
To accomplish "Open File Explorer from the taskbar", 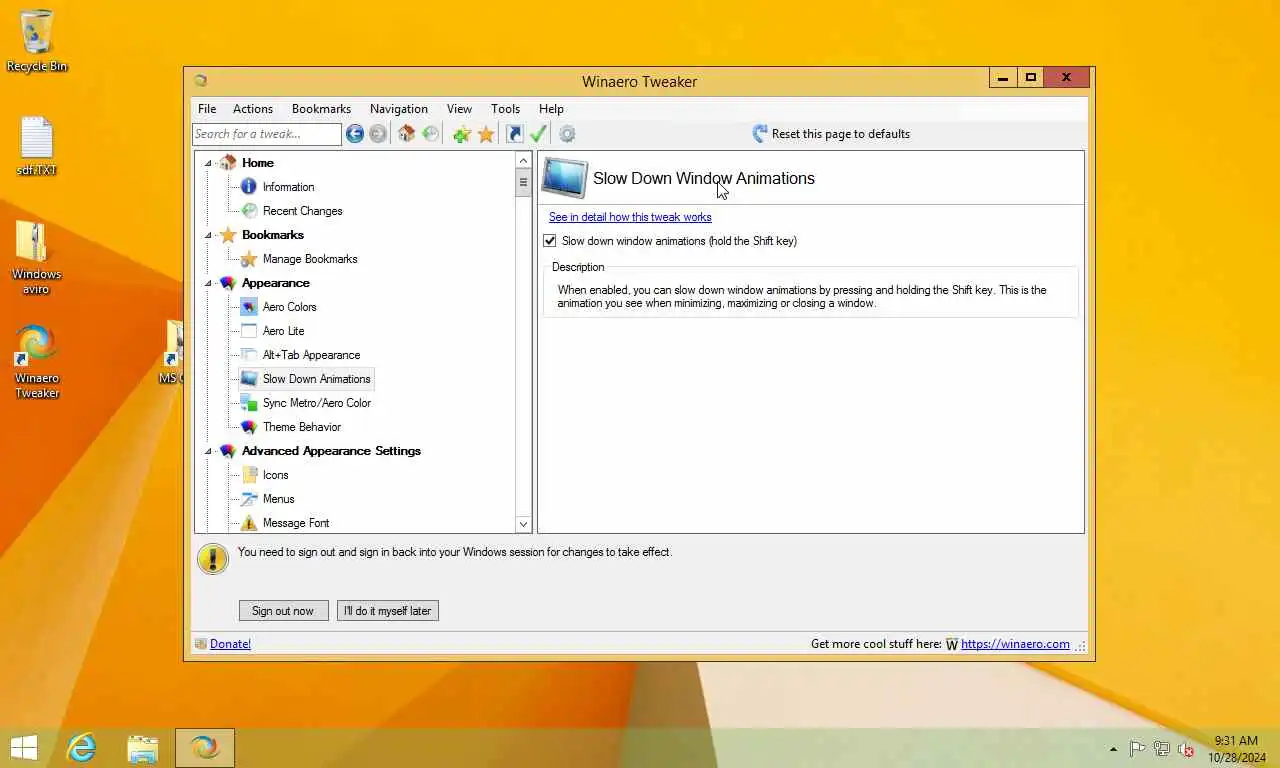I will 143,748.
